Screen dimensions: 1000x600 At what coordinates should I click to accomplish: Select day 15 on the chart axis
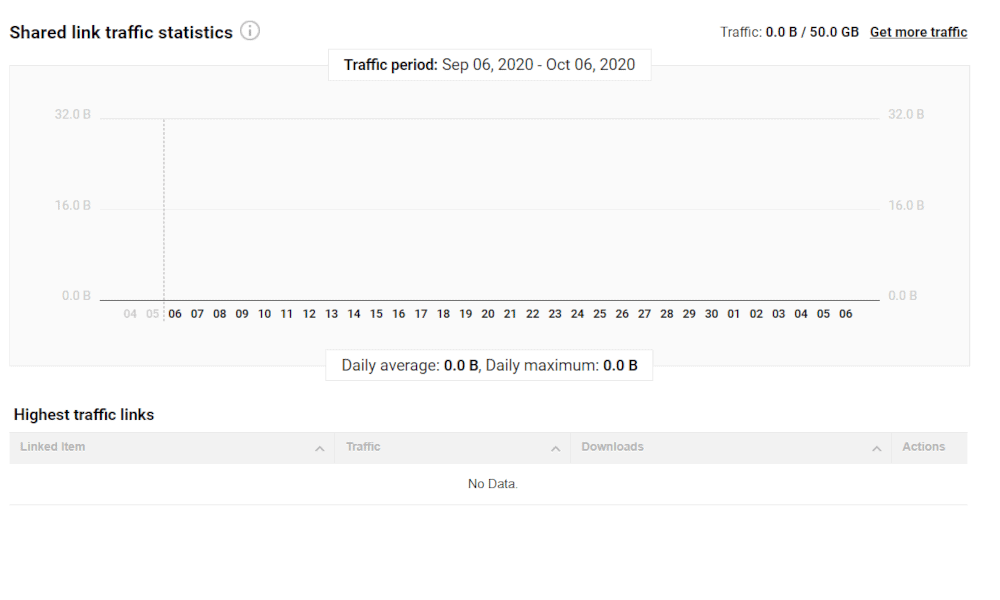pyautogui.click(x=376, y=314)
